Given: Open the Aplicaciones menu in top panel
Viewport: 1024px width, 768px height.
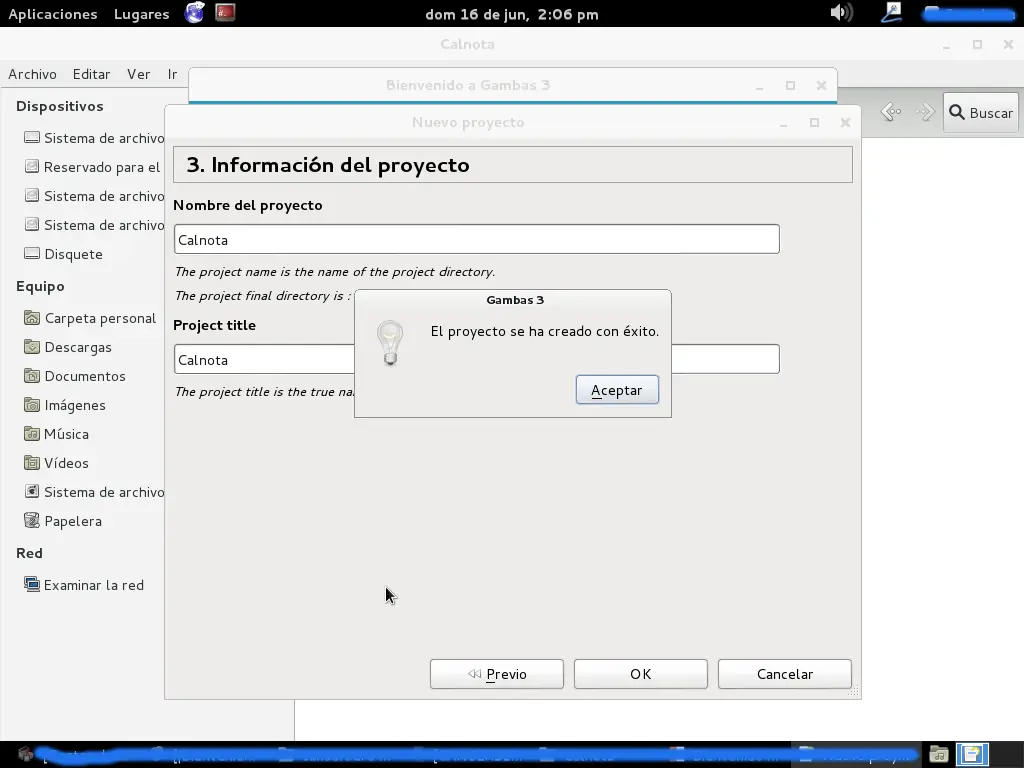Looking at the screenshot, I should coord(53,14).
